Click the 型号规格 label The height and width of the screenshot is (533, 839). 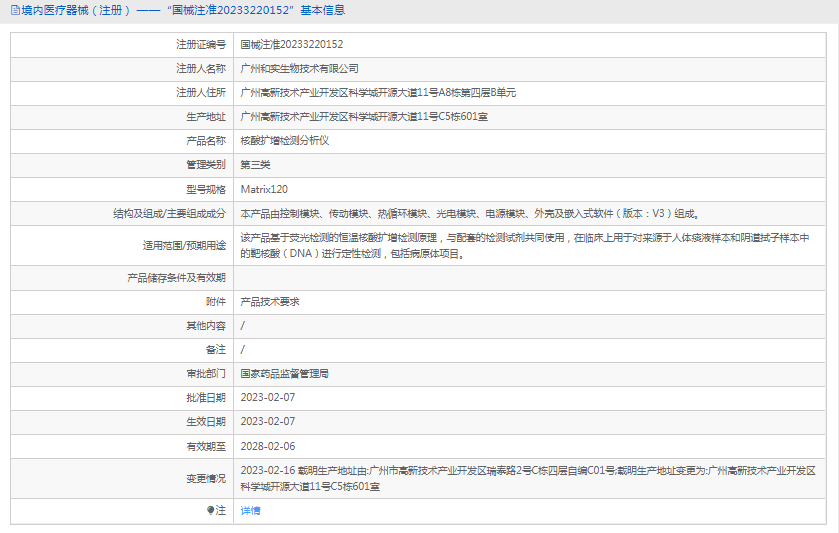click(x=206, y=189)
